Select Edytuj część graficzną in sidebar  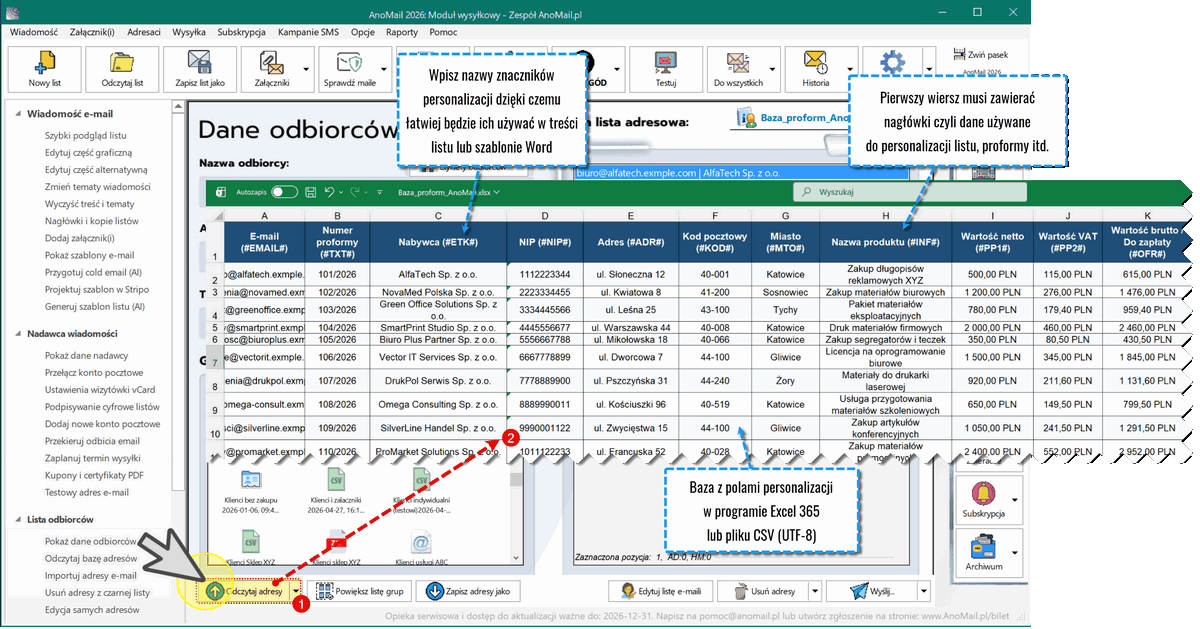(x=88, y=152)
